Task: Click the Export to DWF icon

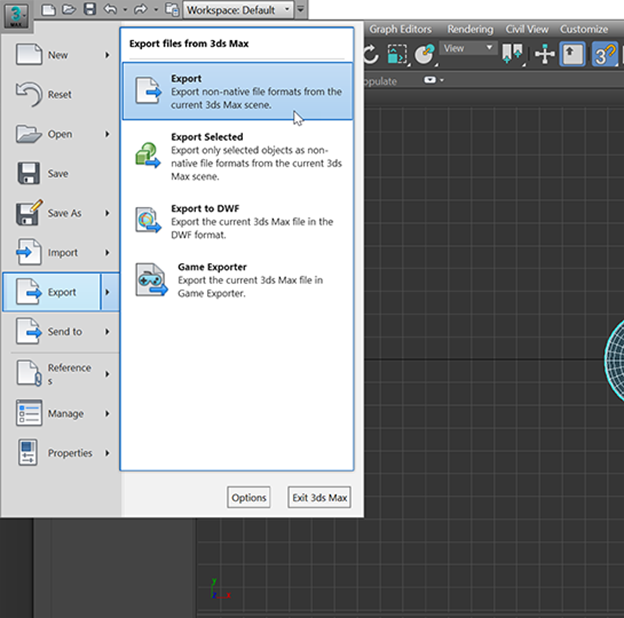Action: pyautogui.click(x=148, y=220)
